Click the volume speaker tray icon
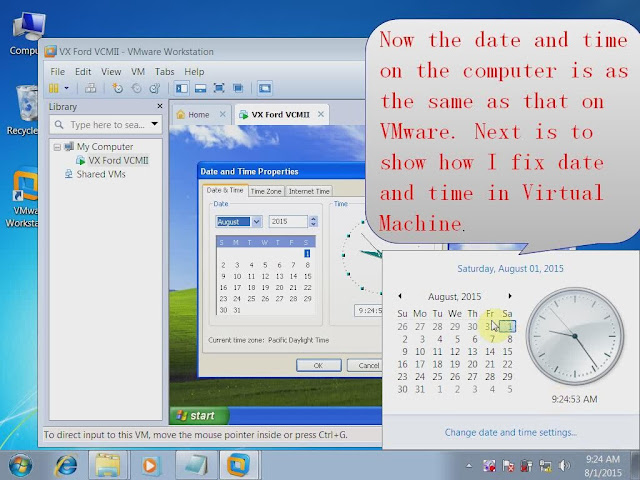The image size is (640, 480). pyautogui.click(x=564, y=465)
